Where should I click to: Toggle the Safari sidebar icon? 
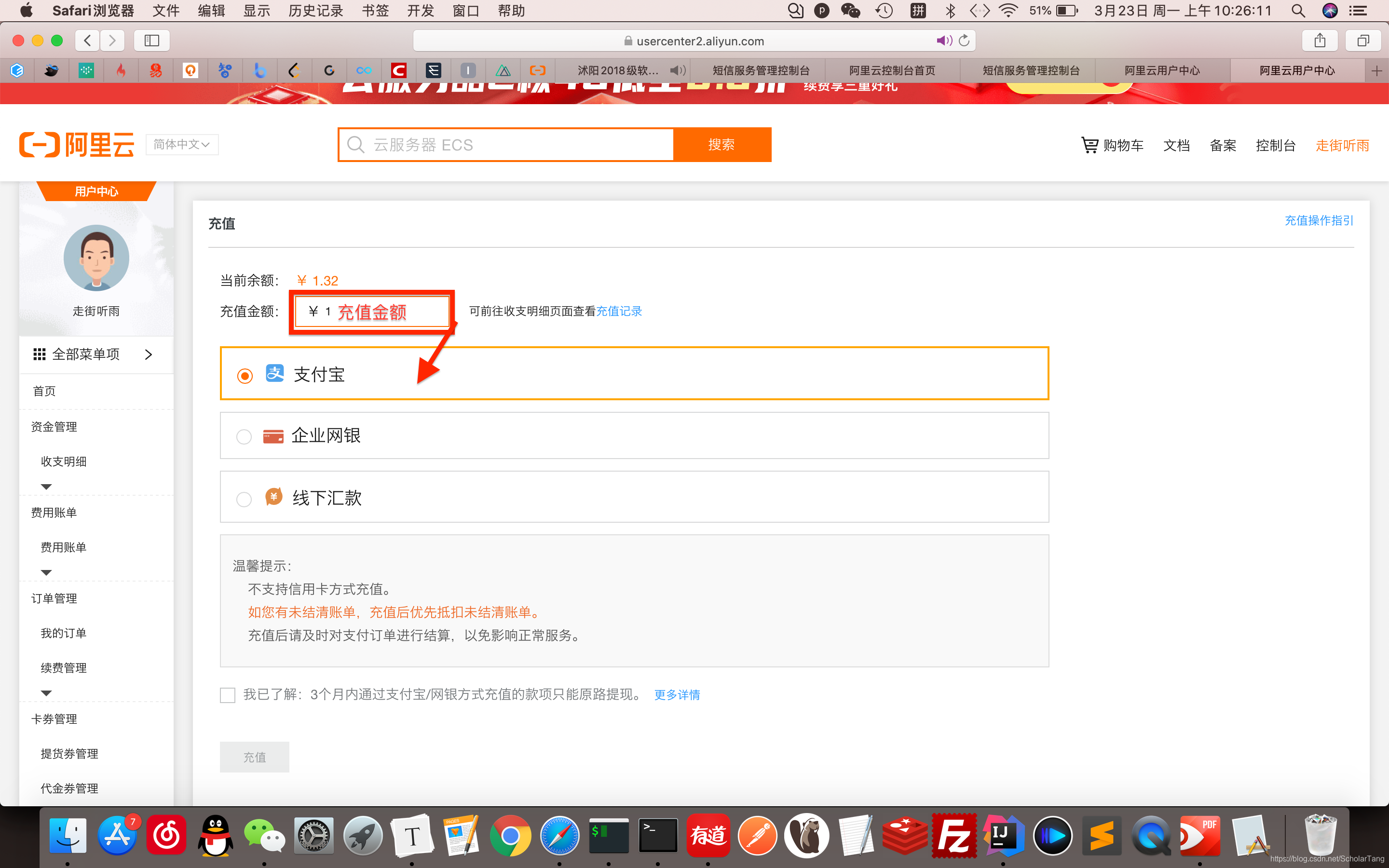tap(151, 41)
